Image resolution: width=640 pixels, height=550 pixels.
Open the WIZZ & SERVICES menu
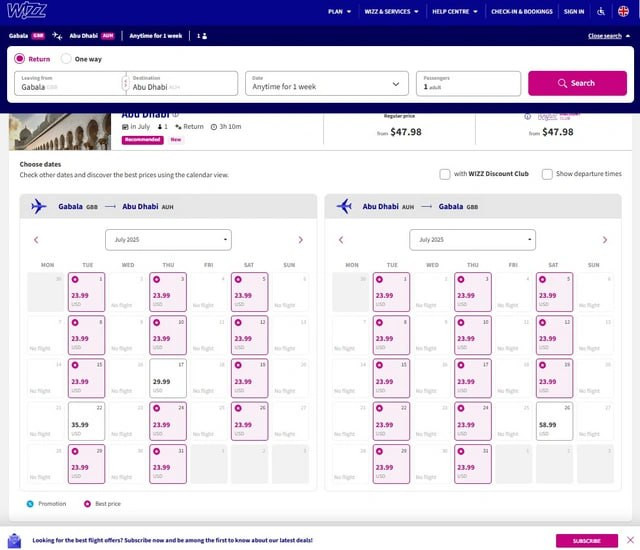391,11
